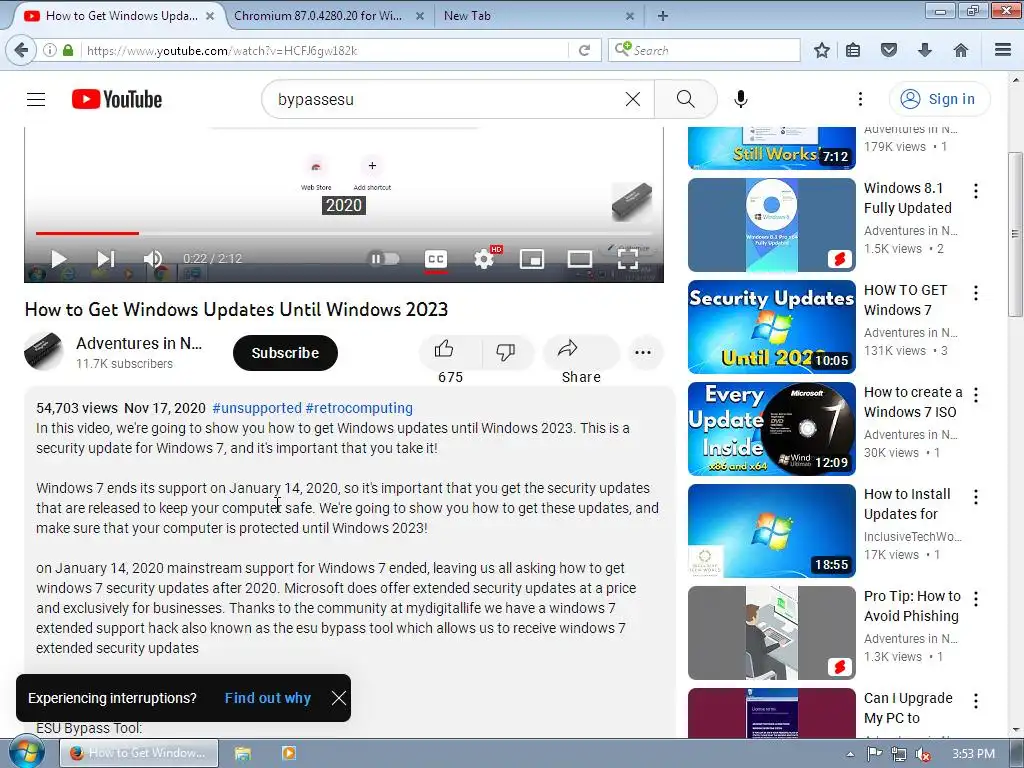The width and height of the screenshot is (1024, 768).
Task: Bookmark this page with the star icon
Action: pyautogui.click(x=822, y=50)
